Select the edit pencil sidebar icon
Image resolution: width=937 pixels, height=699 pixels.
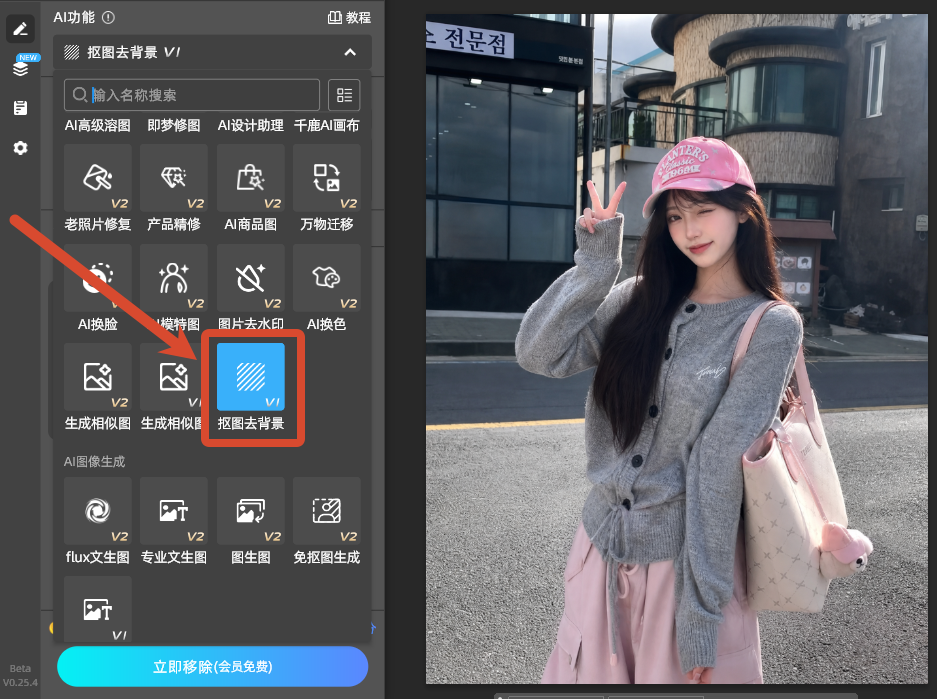pos(20,29)
